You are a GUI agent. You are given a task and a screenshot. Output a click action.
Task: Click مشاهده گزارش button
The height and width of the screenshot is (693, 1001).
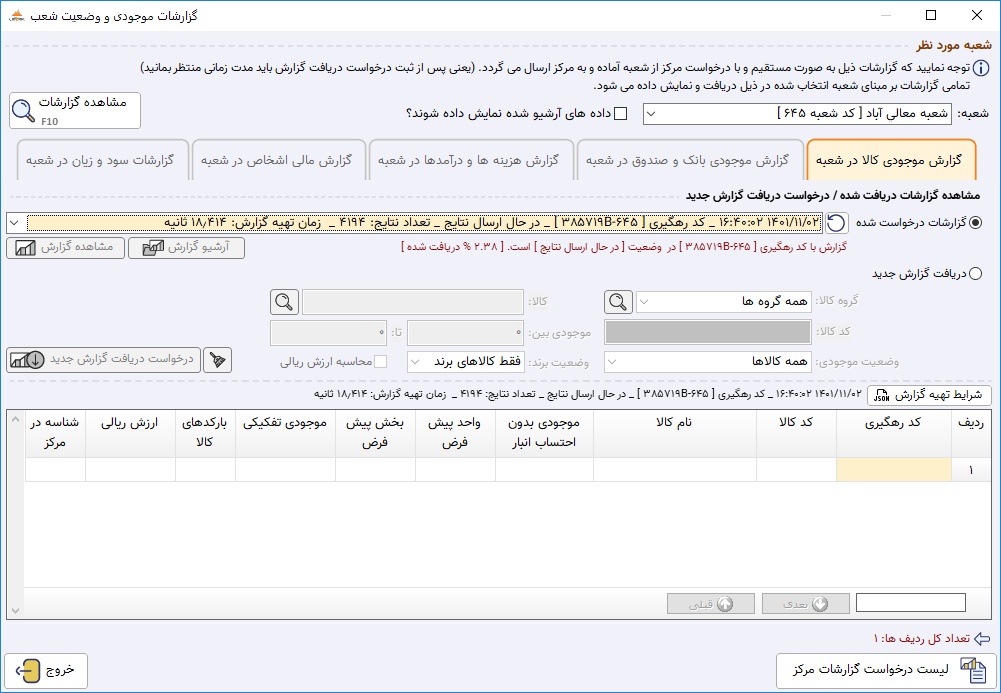point(64,248)
